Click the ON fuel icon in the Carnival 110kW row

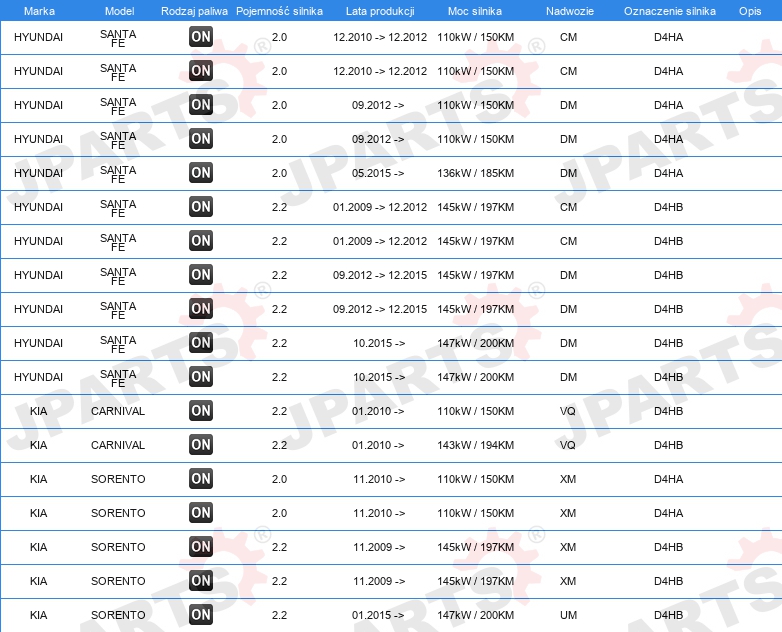201,411
